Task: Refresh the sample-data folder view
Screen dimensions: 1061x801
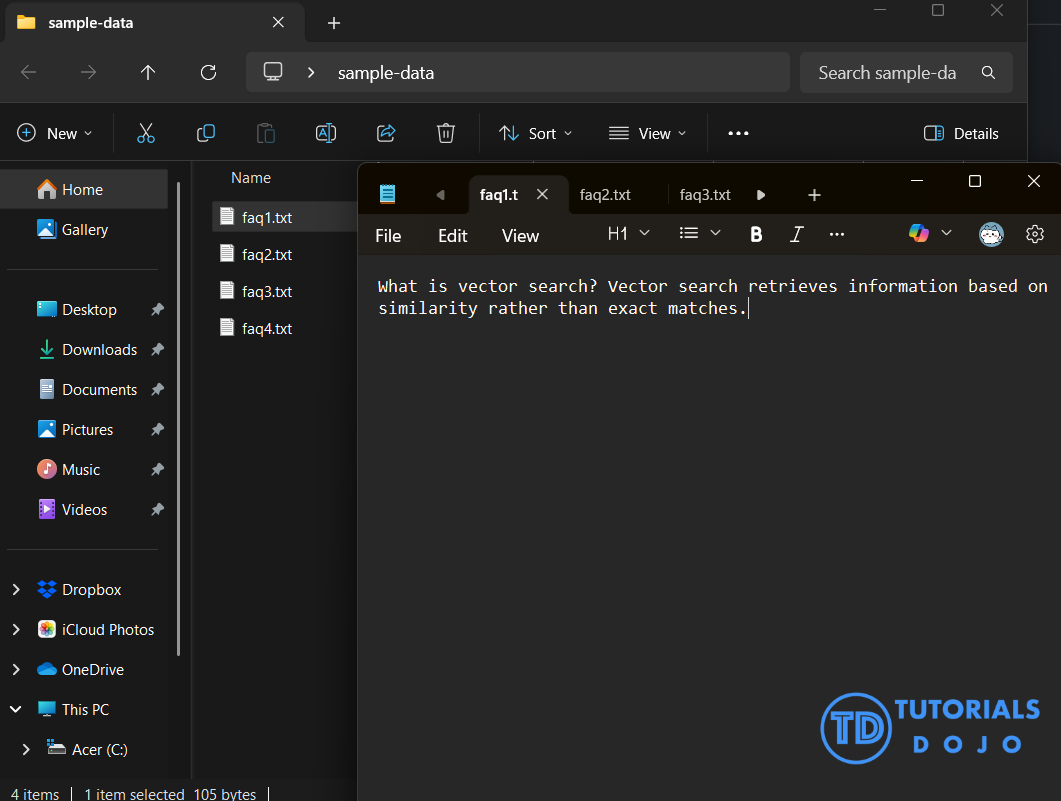Action: (x=208, y=72)
